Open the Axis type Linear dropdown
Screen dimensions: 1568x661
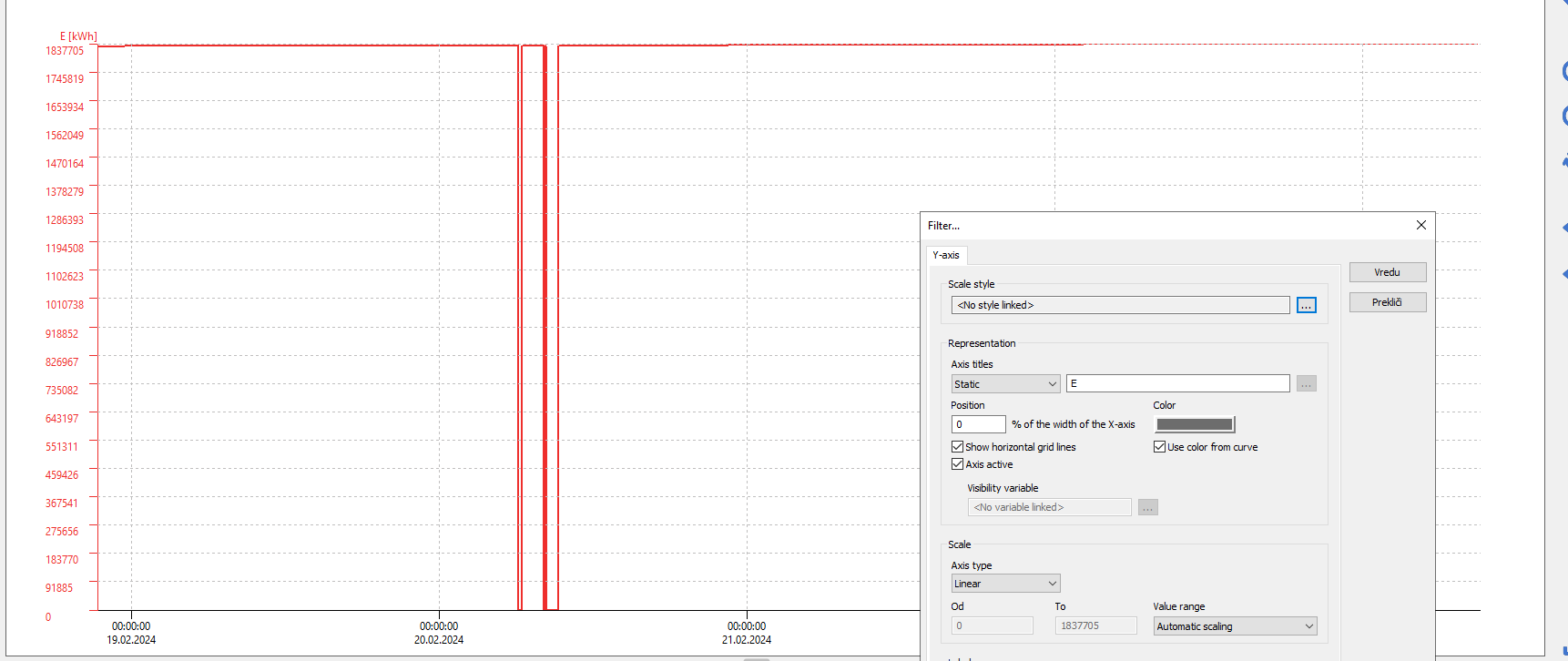(1005, 584)
